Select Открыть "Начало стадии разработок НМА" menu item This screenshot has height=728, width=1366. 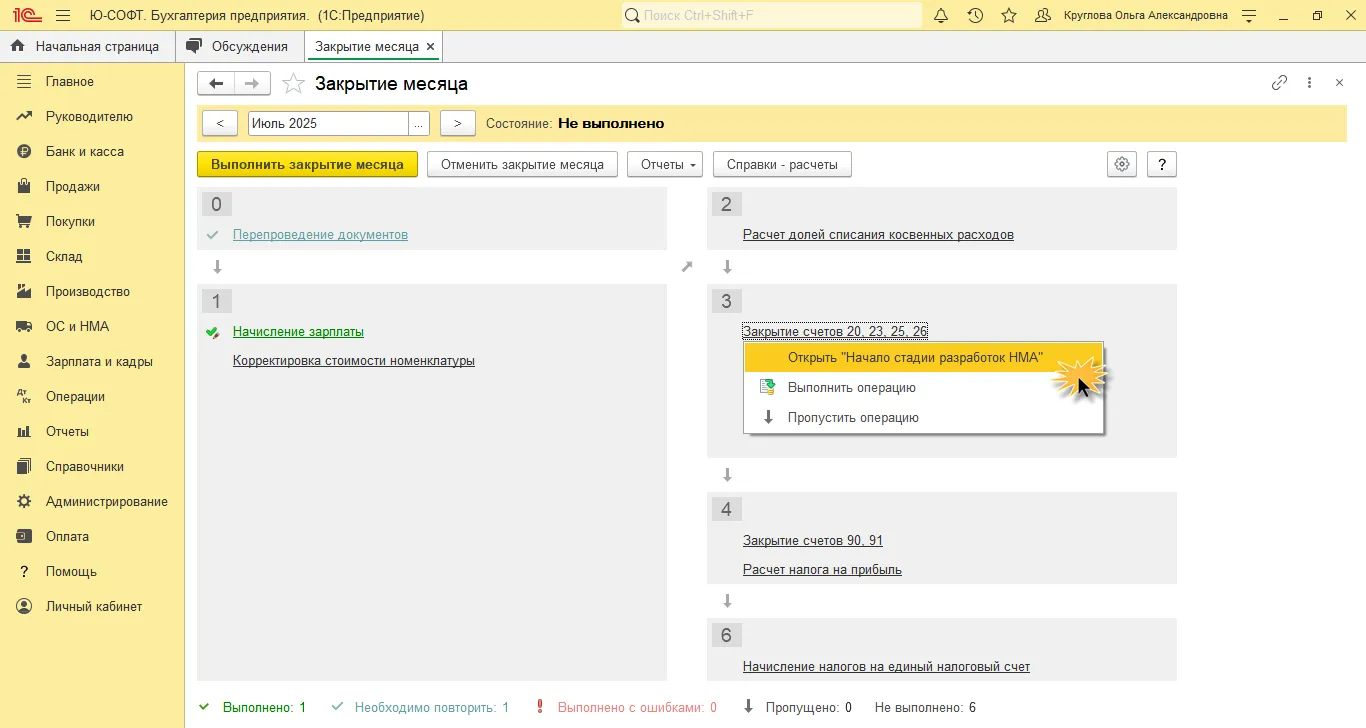coord(923,358)
